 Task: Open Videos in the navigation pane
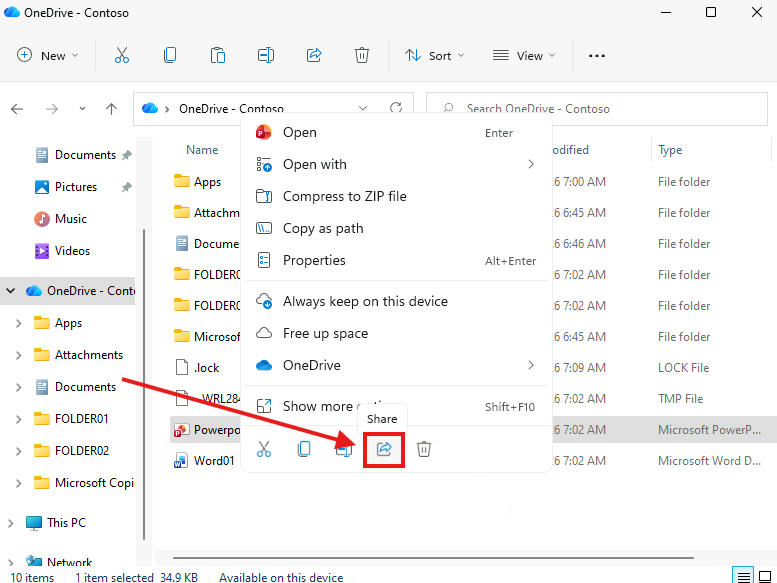pos(72,251)
